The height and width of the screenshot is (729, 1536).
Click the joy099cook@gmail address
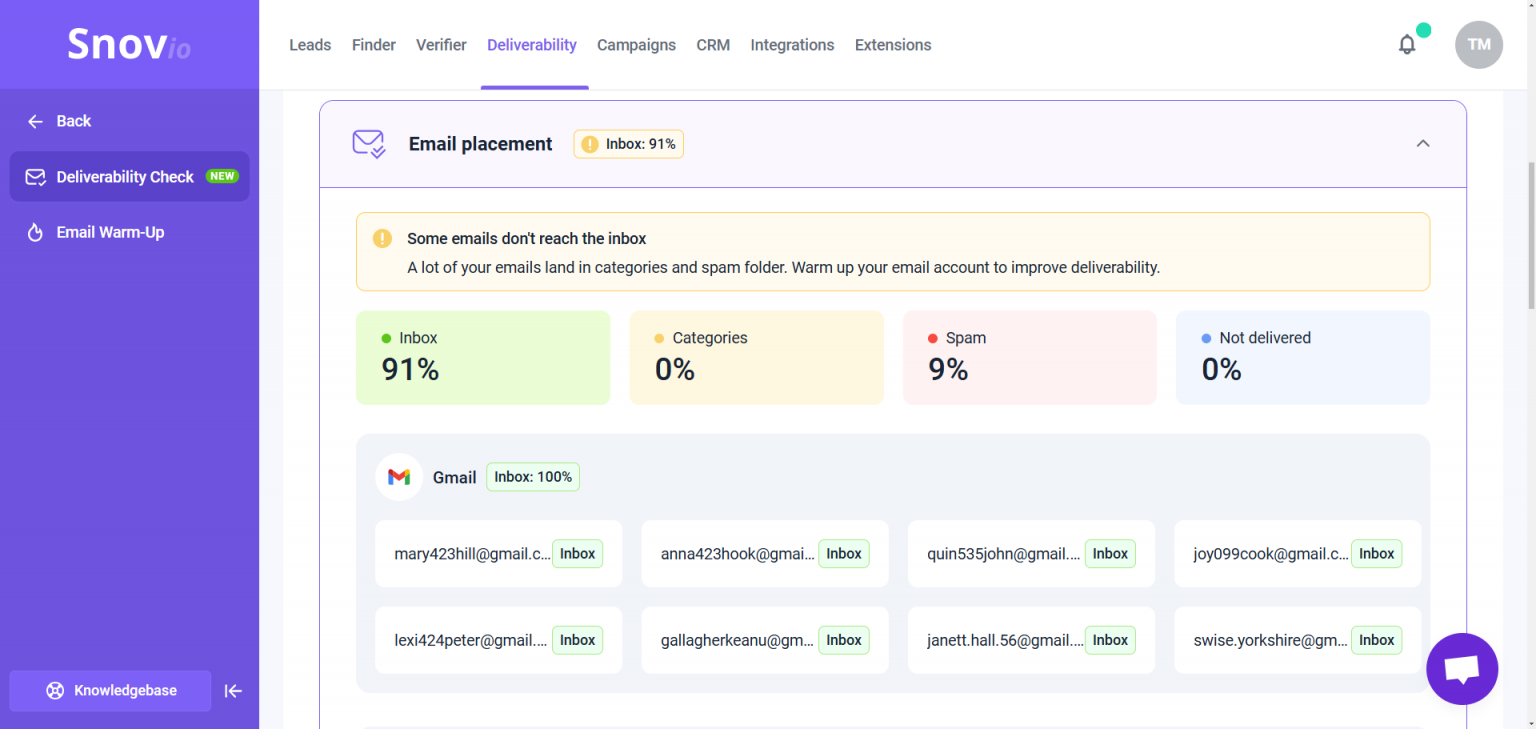[x=1271, y=554]
